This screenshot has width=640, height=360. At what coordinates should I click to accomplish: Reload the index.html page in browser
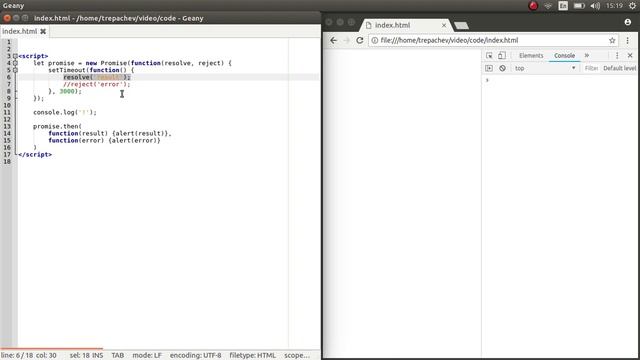click(360, 40)
